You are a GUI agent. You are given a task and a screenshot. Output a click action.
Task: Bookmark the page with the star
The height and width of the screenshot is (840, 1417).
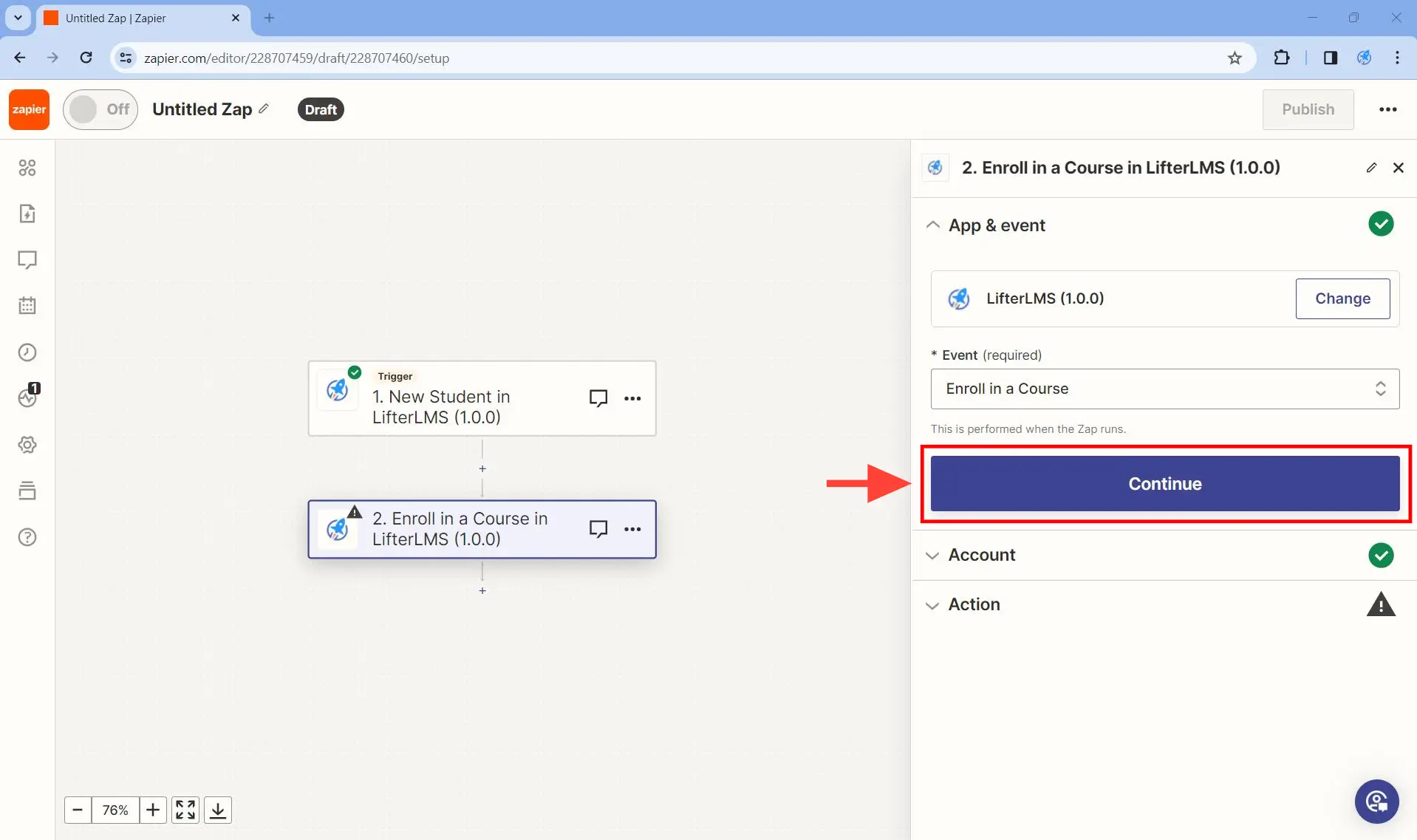coord(1235,58)
